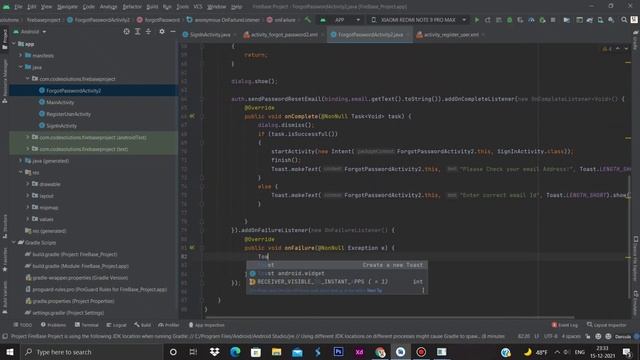Open the Problems tool window
The height and width of the screenshot is (360, 640).
(x=53, y=325)
